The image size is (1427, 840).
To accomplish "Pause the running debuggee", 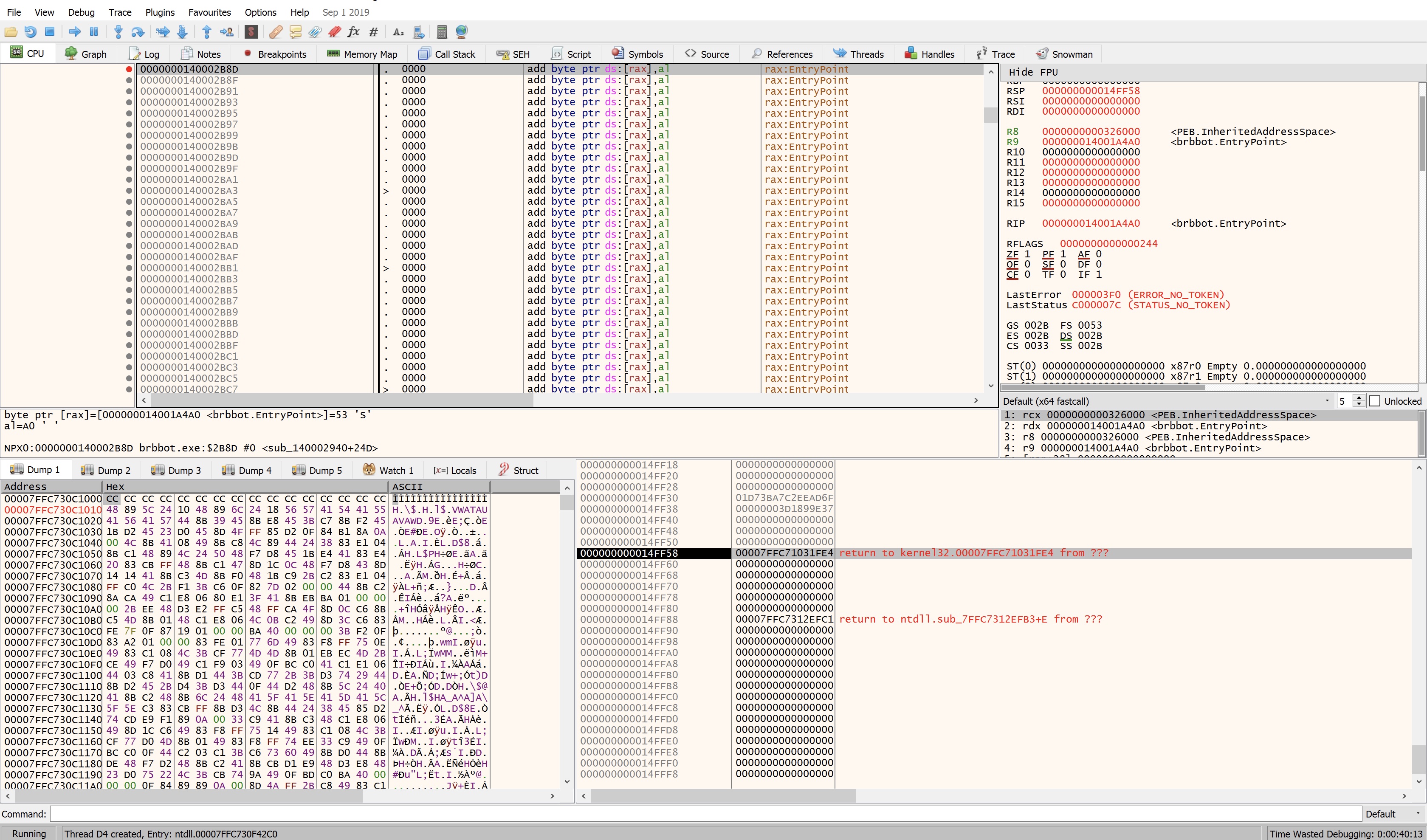I will tap(93, 32).
